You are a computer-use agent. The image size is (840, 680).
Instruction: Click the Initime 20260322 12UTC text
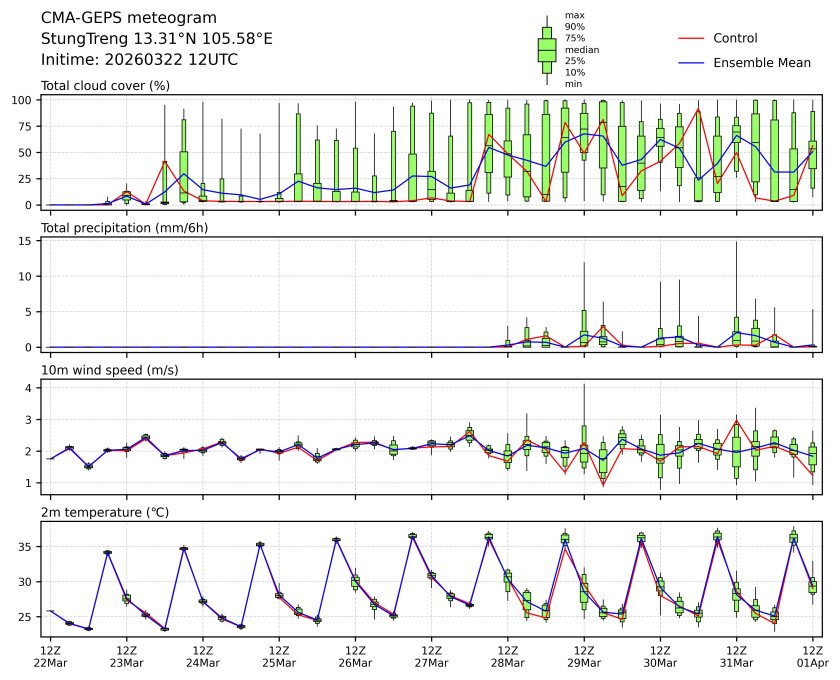click(x=139, y=60)
